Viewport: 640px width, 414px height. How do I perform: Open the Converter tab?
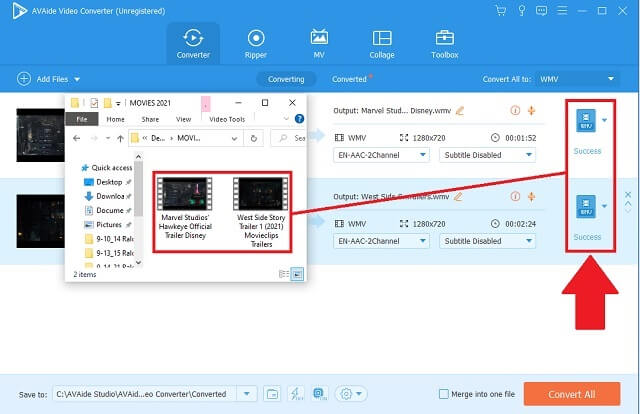[193, 44]
